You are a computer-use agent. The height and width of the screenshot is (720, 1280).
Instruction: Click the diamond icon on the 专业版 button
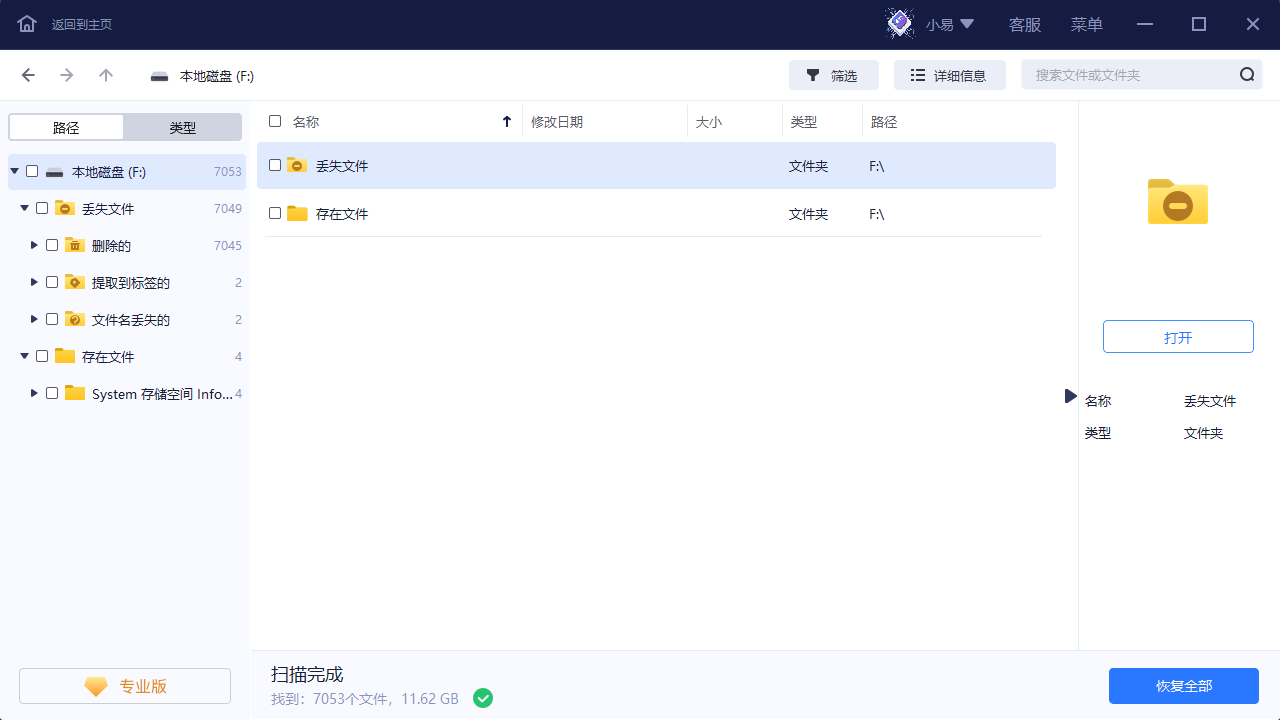pyautogui.click(x=95, y=686)
